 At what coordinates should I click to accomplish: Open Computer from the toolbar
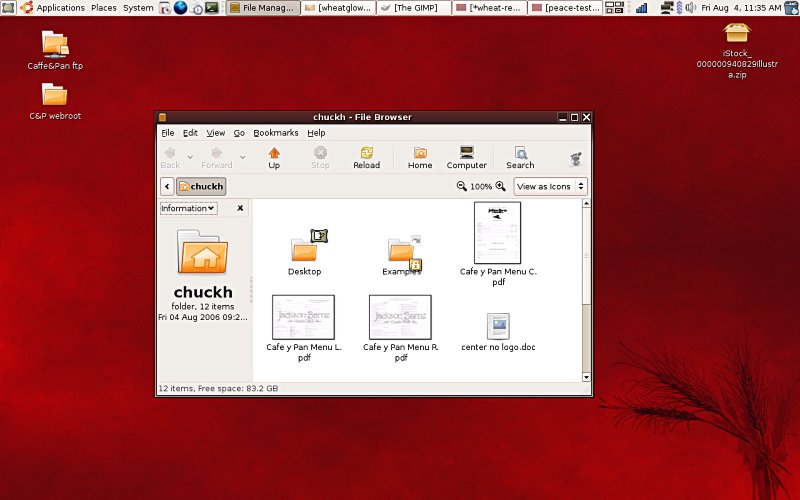point(466,157)
